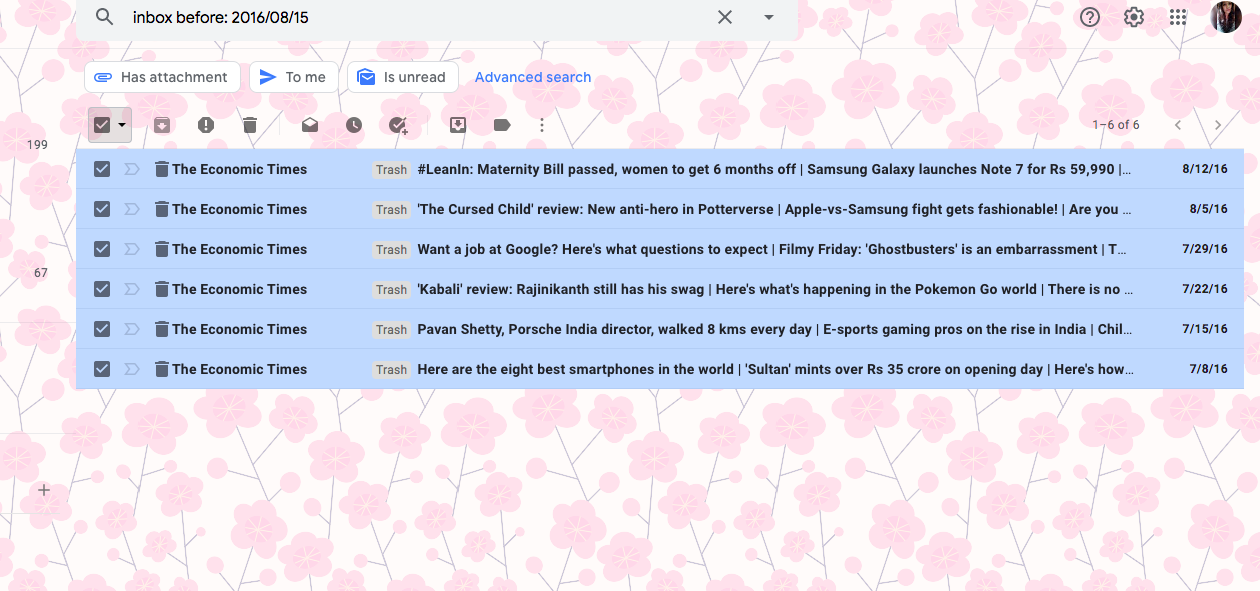Image resolution: width=1260 pixels, height=591 pixels.
Task: Click the 7/29/16 date
Action: tap(1205, 249)
